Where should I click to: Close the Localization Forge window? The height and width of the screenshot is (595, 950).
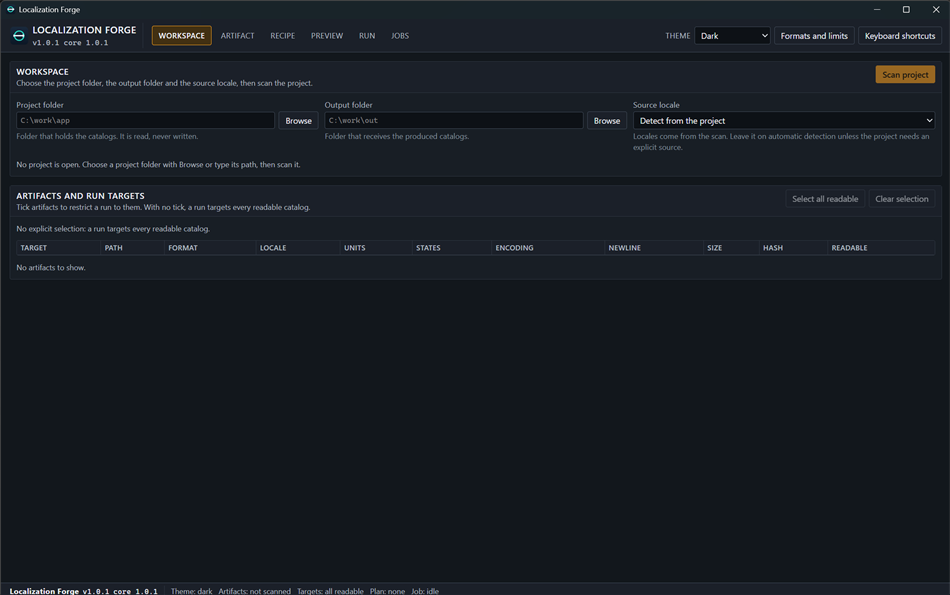[935, 10]
